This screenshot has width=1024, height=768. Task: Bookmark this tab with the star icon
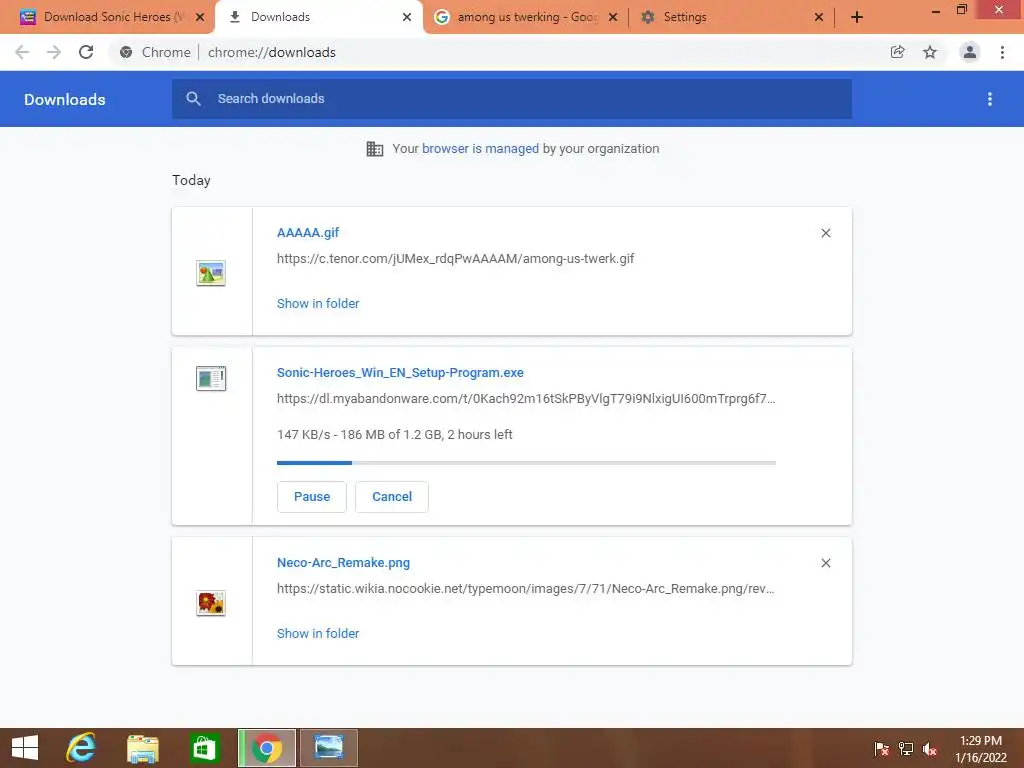(x=929, y=52)
